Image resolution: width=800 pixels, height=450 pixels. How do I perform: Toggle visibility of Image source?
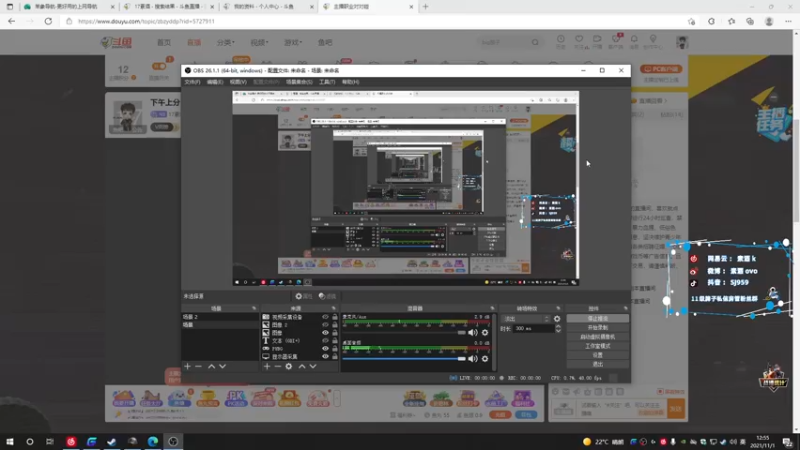325,333
